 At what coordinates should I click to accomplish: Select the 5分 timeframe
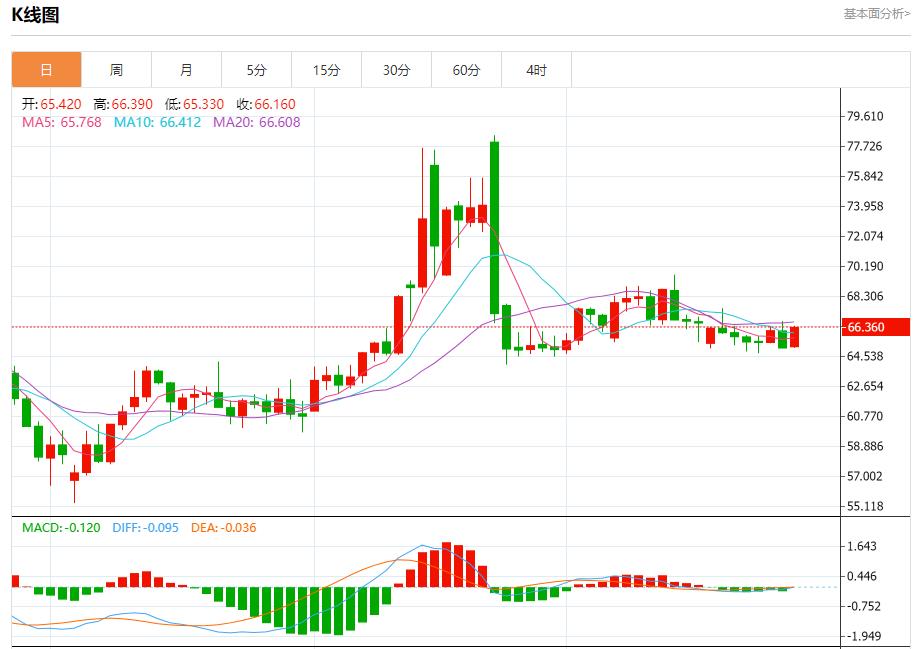256,69
